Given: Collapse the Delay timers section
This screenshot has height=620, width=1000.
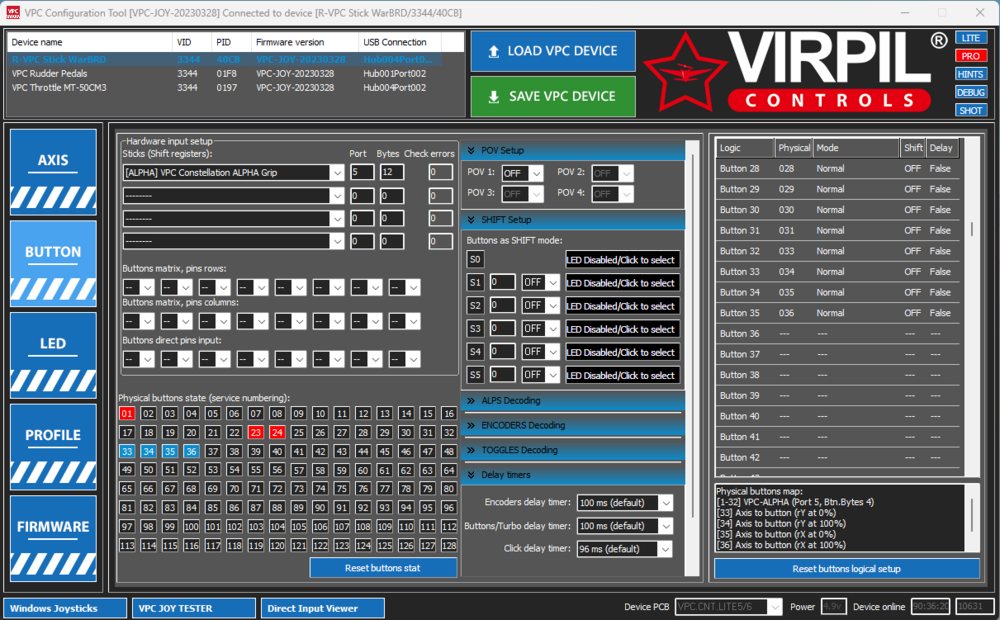Looking at the screenshot, I should 573,475.
